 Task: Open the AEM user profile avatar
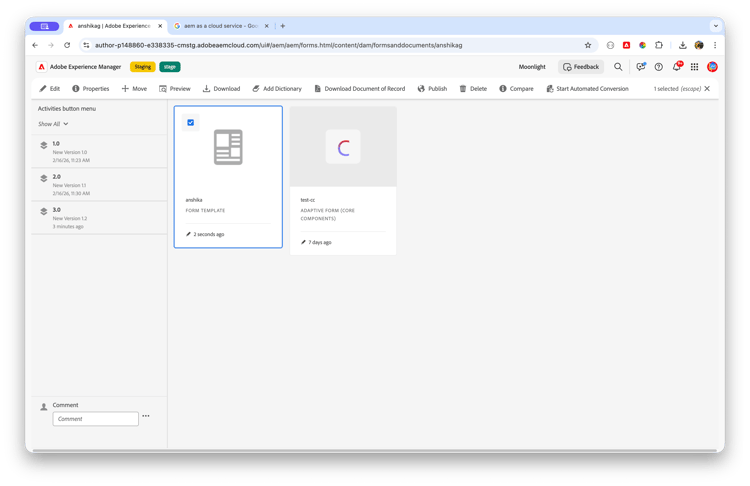click(x=712, y=67)
